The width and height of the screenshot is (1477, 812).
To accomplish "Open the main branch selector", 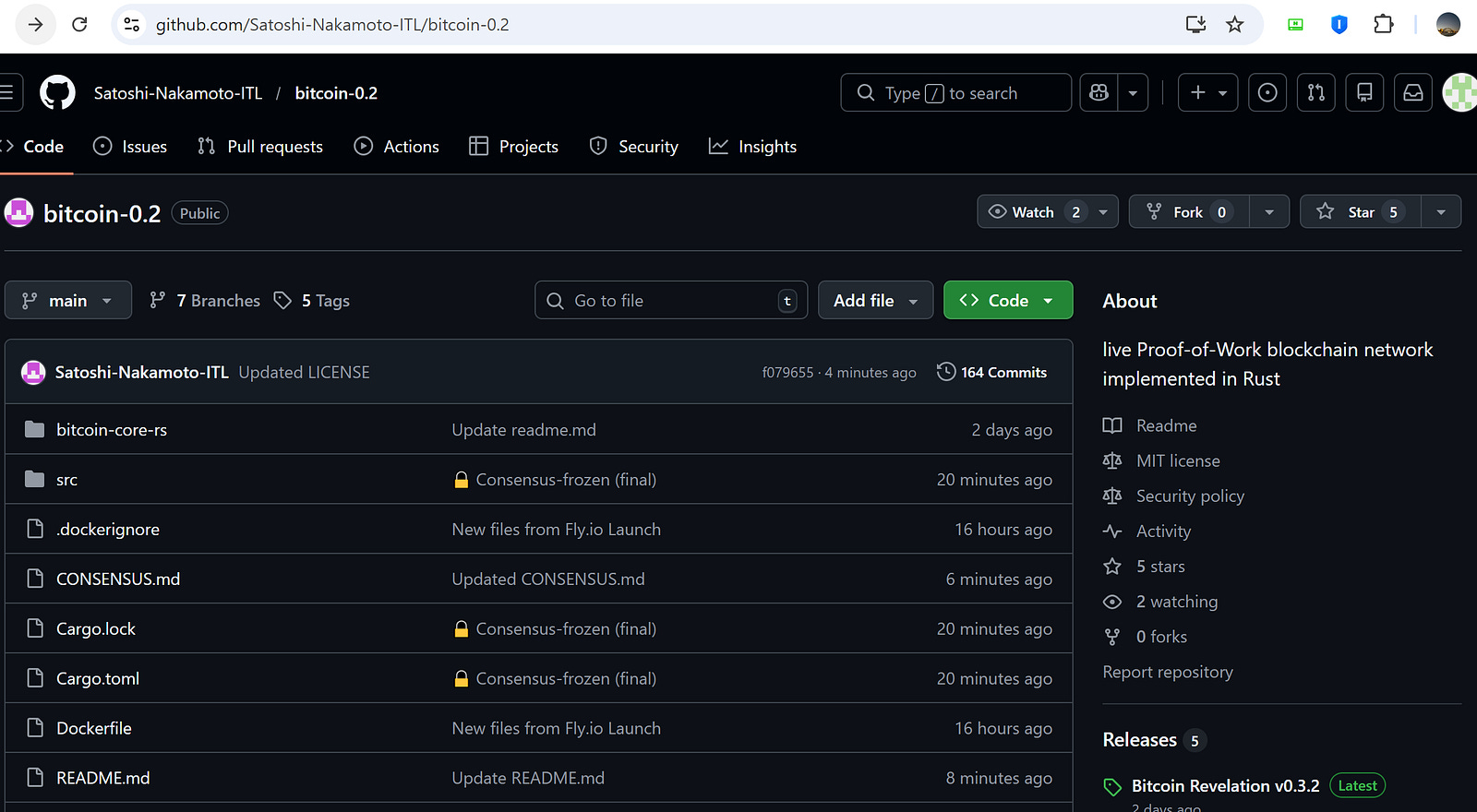I will click(68, 301).
